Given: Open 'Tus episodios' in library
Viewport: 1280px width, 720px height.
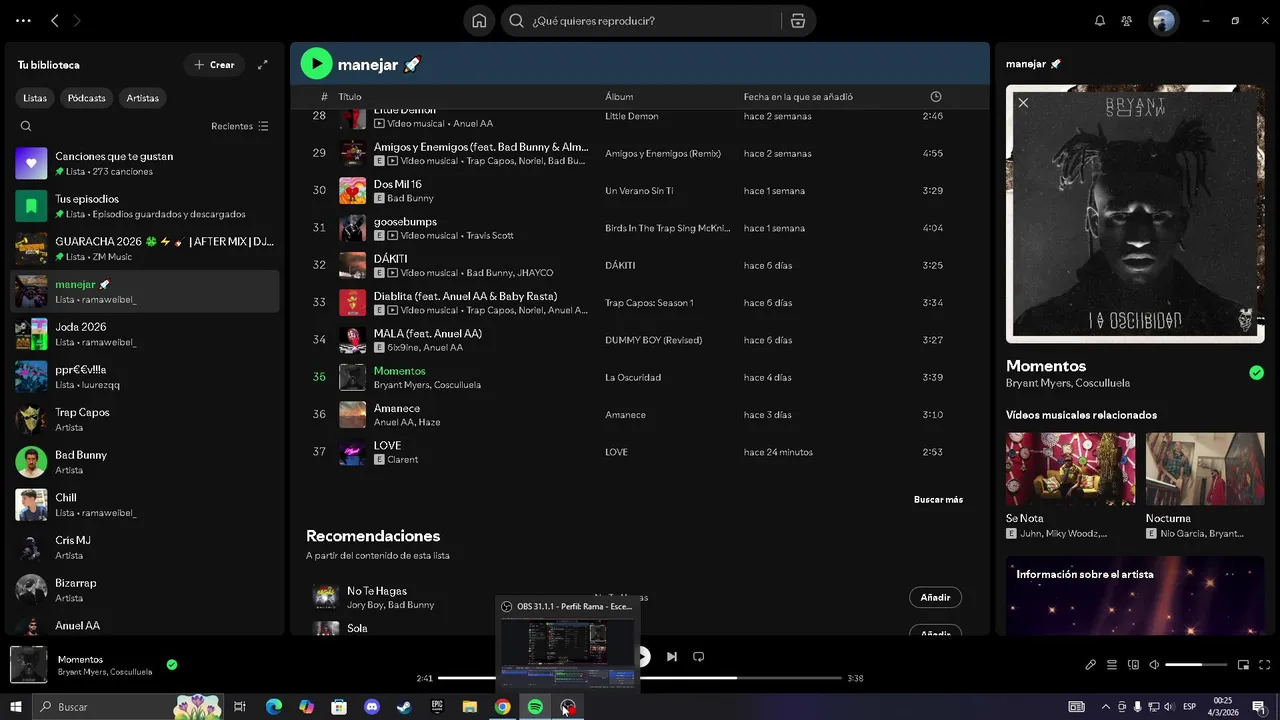Looking at the screenshot, I should [145, 206].
